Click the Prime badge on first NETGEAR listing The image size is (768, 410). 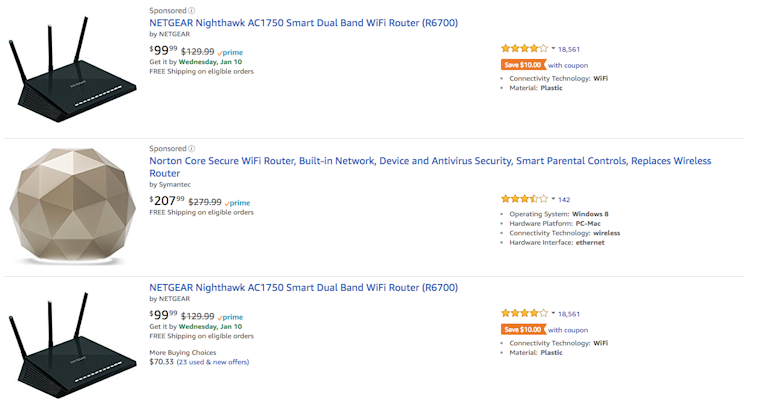click(231, 52)
